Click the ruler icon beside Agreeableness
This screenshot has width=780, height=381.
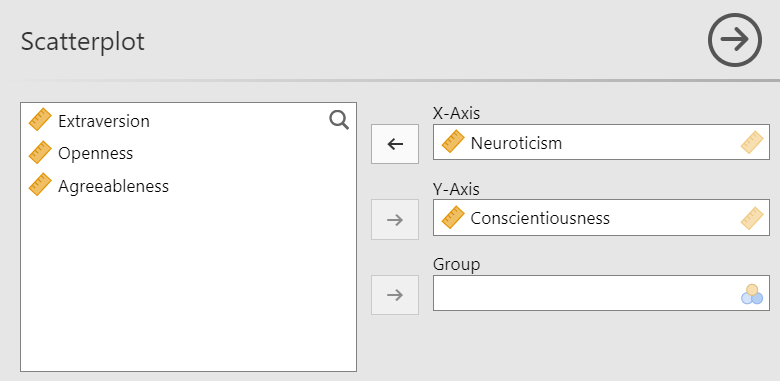pos(40,185)
